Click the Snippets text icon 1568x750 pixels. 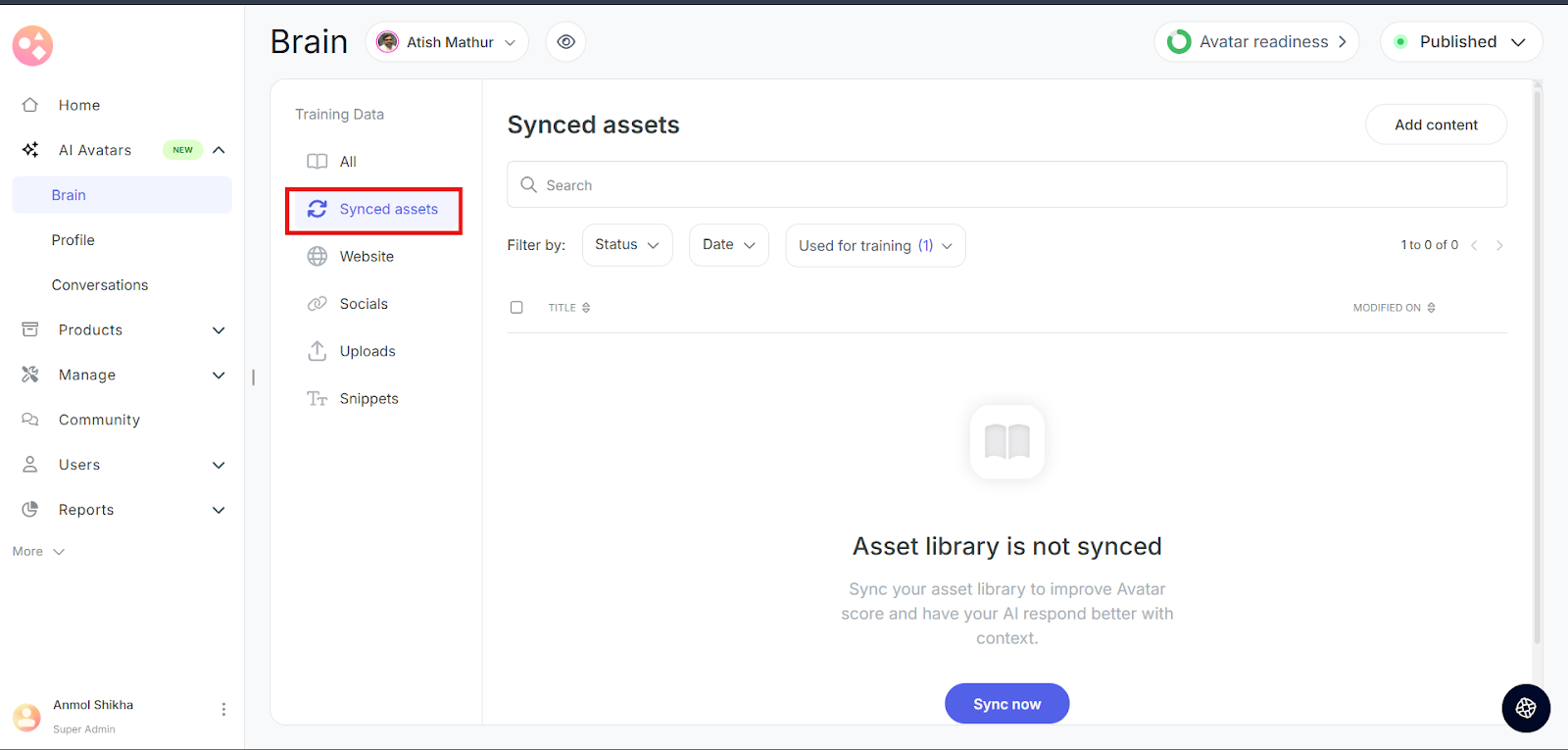point(318,399)
